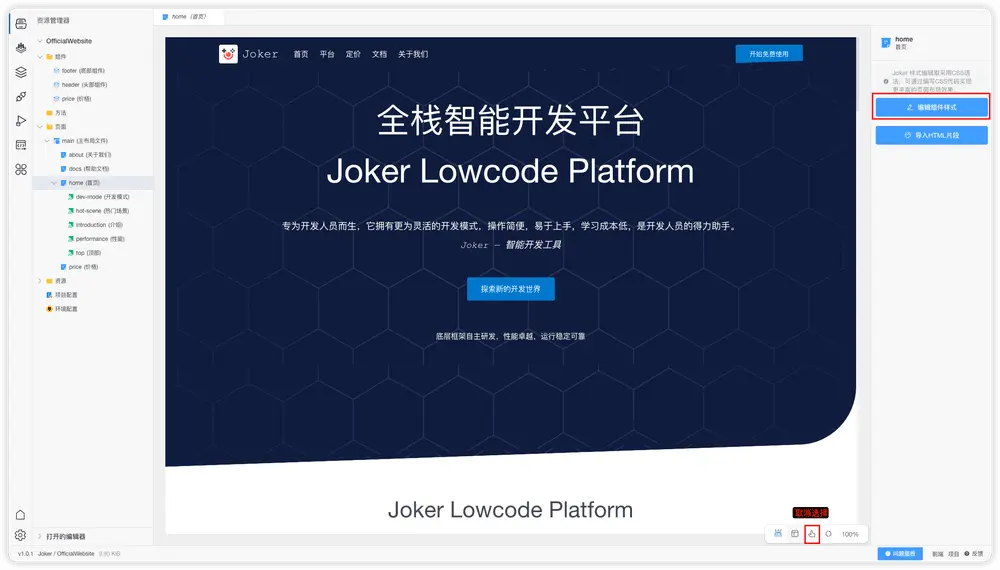Screen dimensions: 1000x570
Task: Click the layers stack sidebar icon
Action: click(21, 72)
